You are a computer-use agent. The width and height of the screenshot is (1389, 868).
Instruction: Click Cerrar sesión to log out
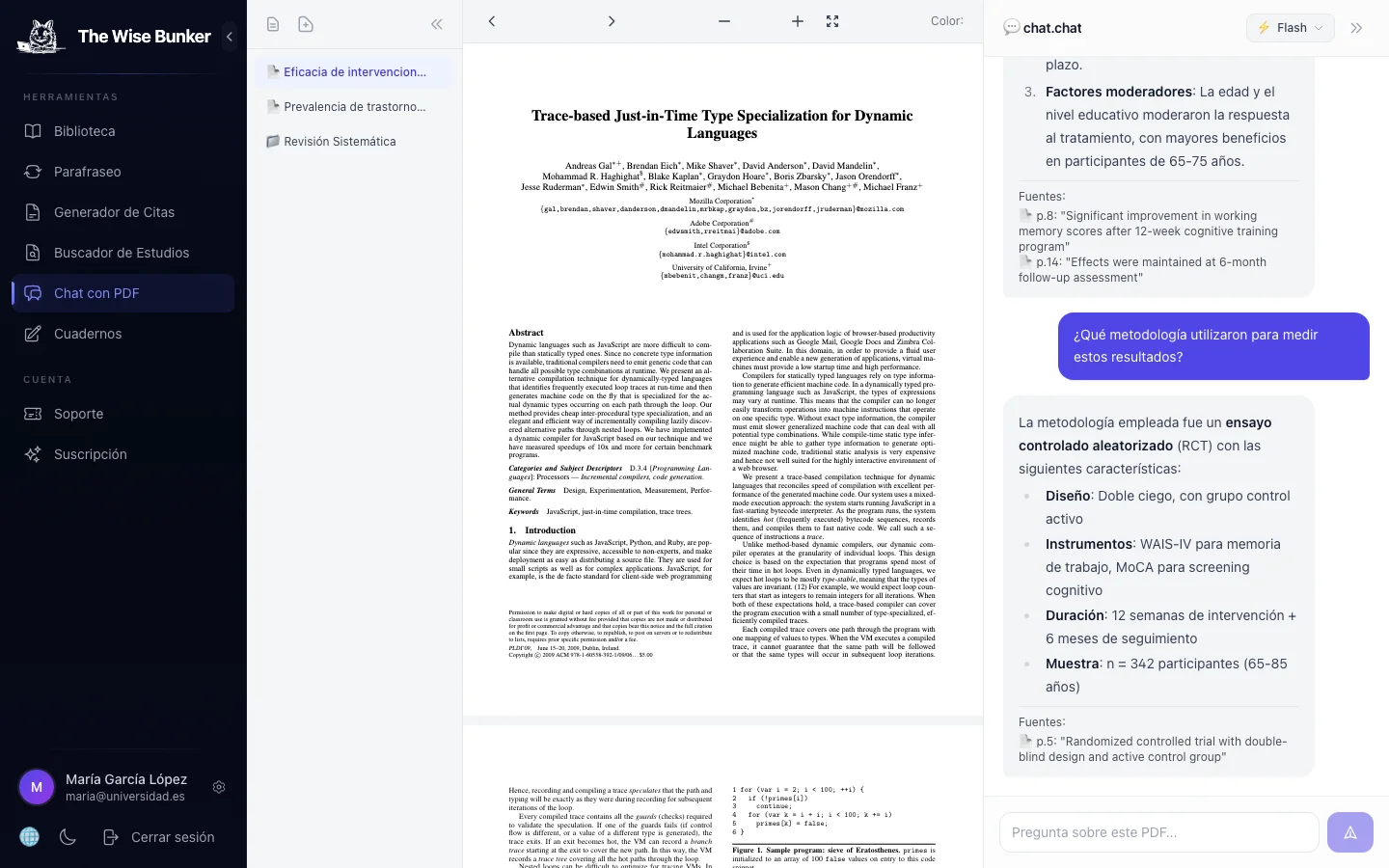[x=173, y=837]
